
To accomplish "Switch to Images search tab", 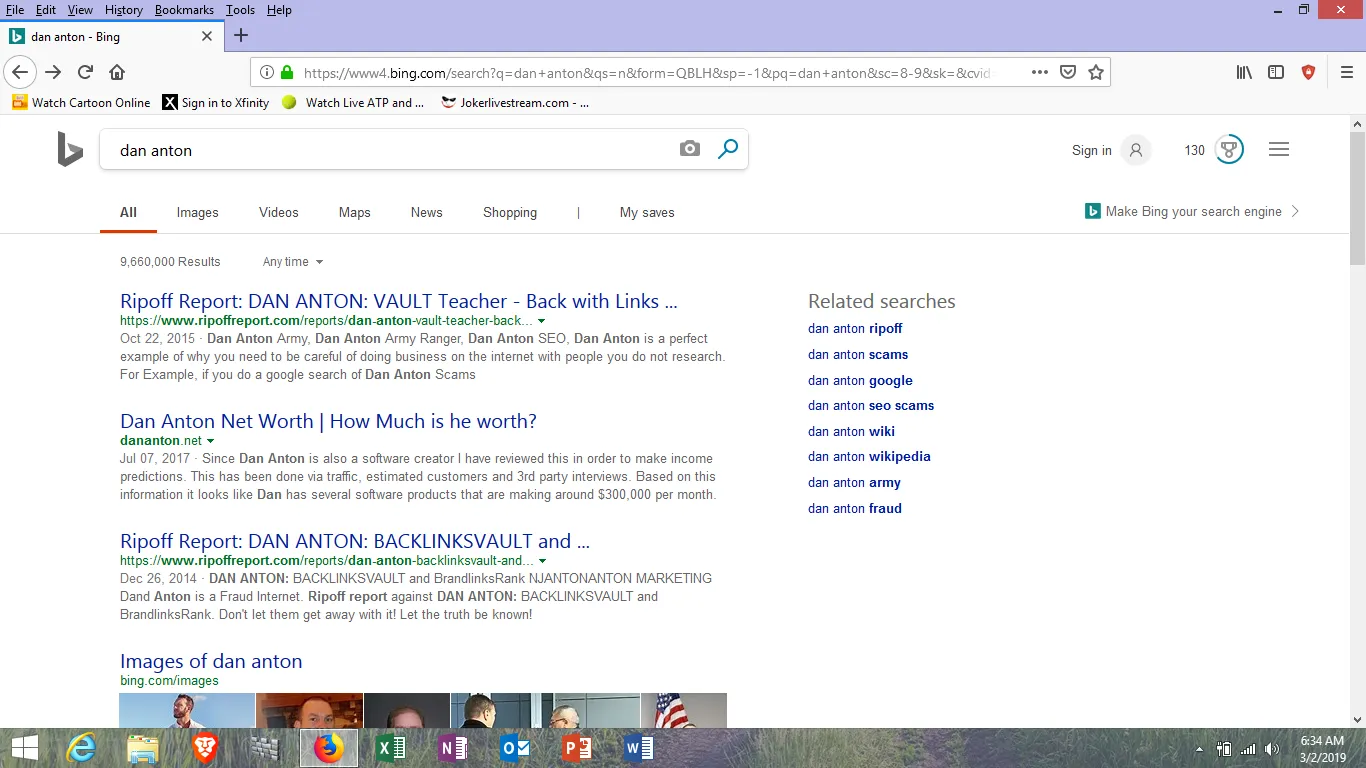I will point(197,212).
